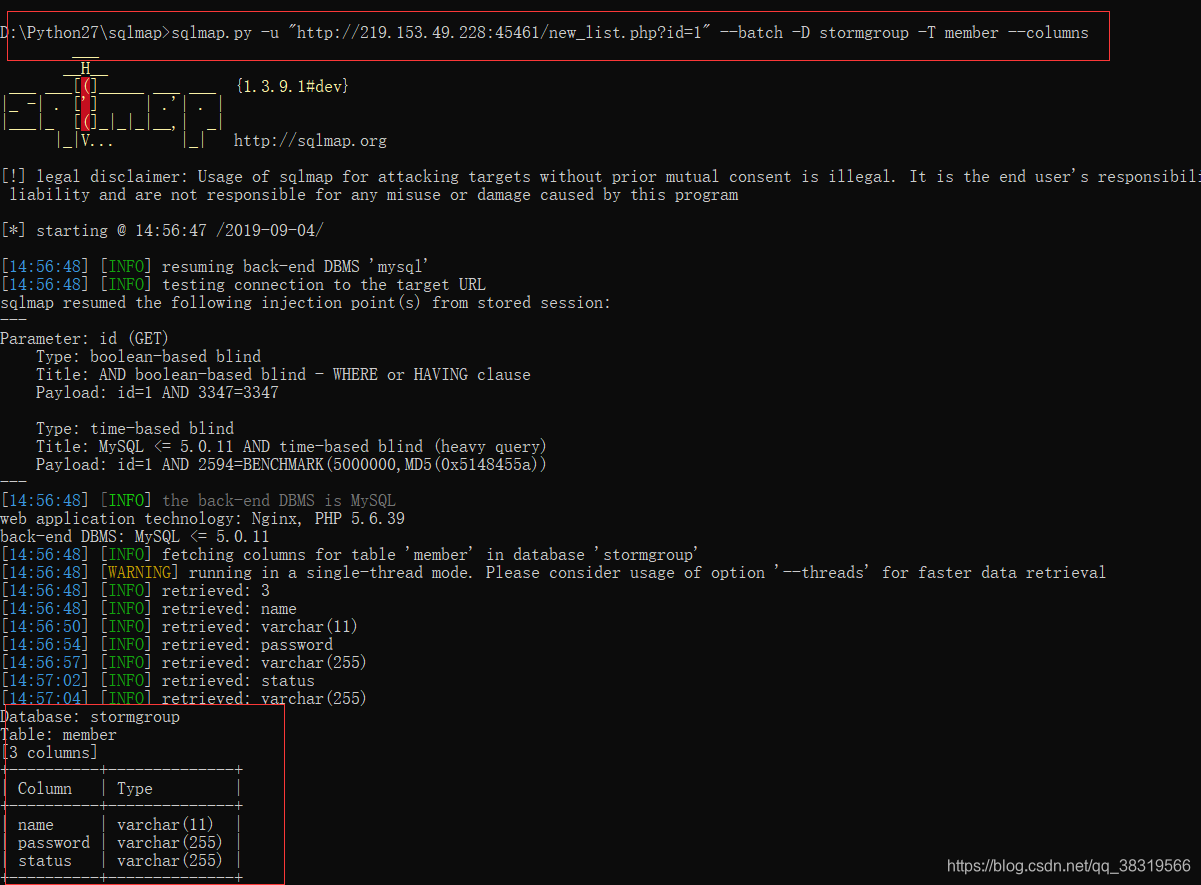
Task: Click the starting @ 14:56:47 line
Action: 162,231
